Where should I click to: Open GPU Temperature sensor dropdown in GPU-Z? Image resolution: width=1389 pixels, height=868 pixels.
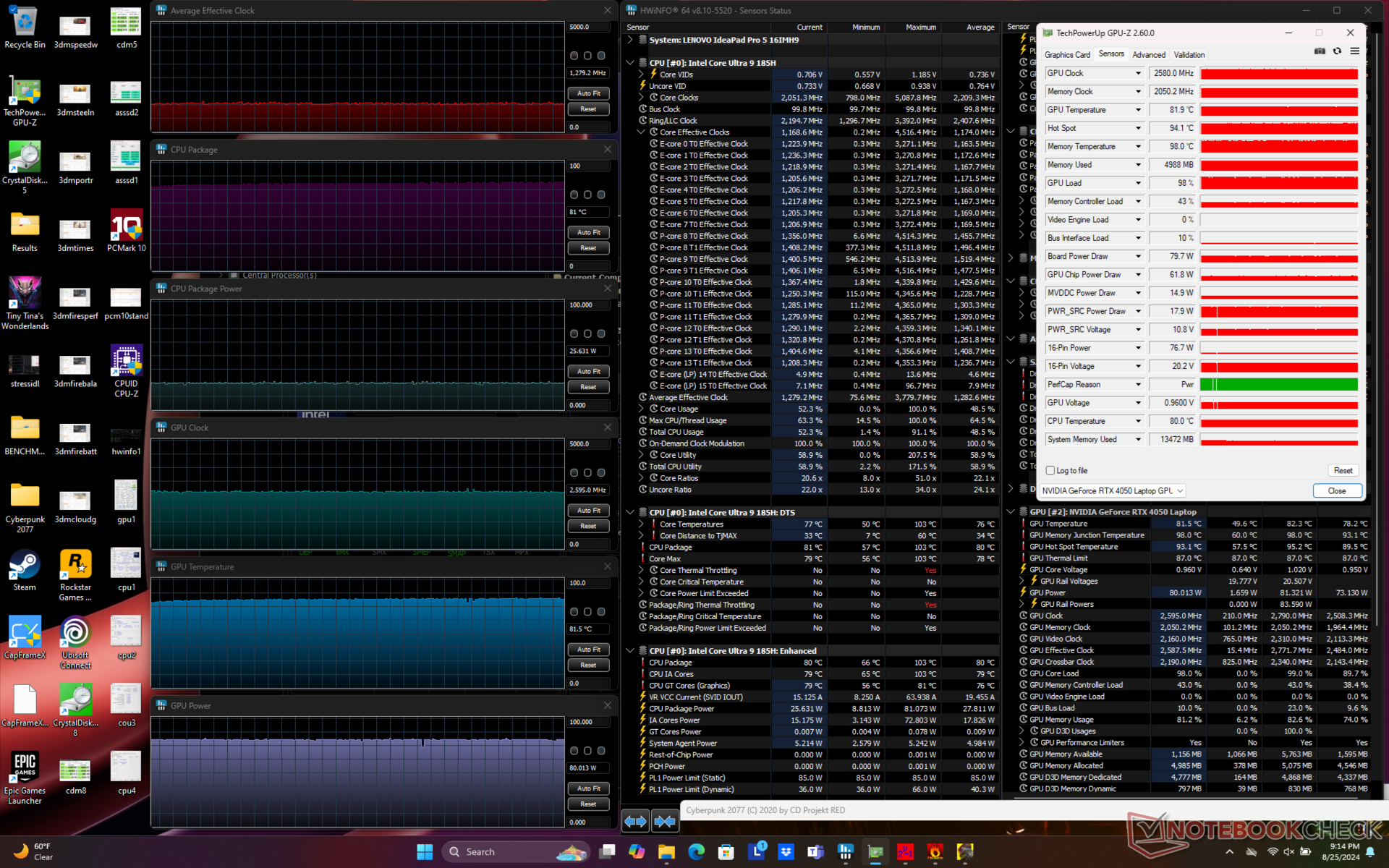coord(1138,110)
